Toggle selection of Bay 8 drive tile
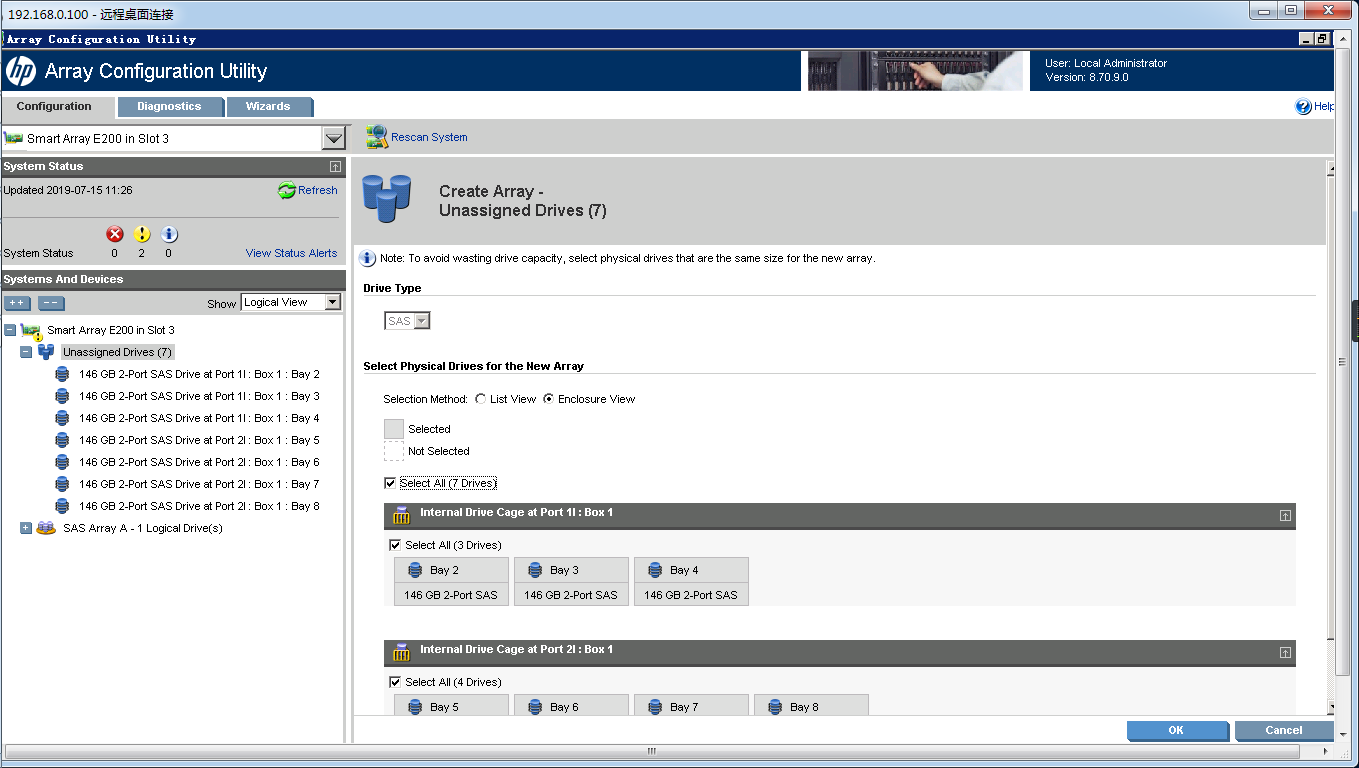The width and height of the screenshot is (1359, 768). 811,705
